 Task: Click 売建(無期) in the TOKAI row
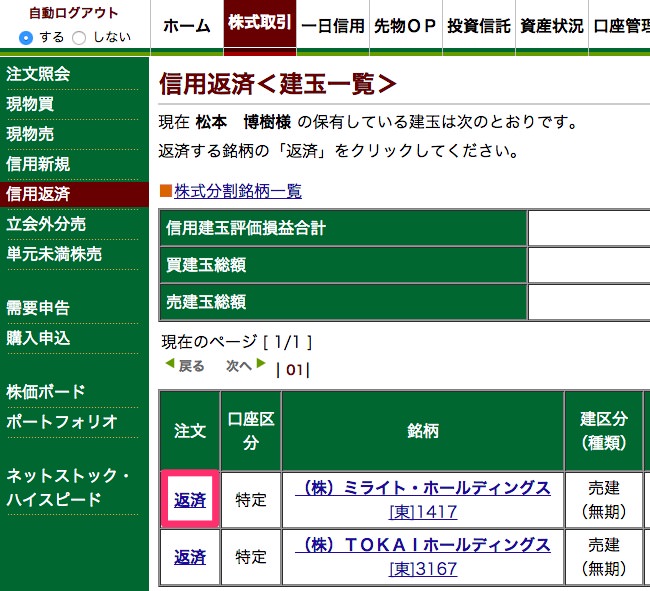coord(604,557)
